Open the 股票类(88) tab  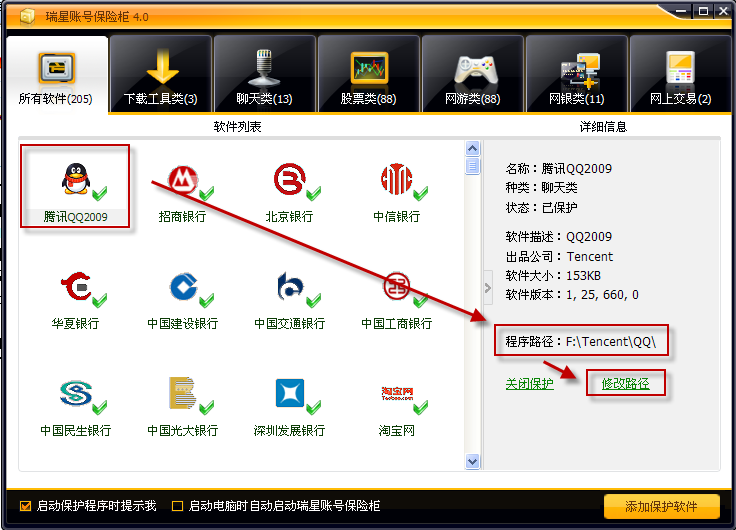(x=368, y=74)
